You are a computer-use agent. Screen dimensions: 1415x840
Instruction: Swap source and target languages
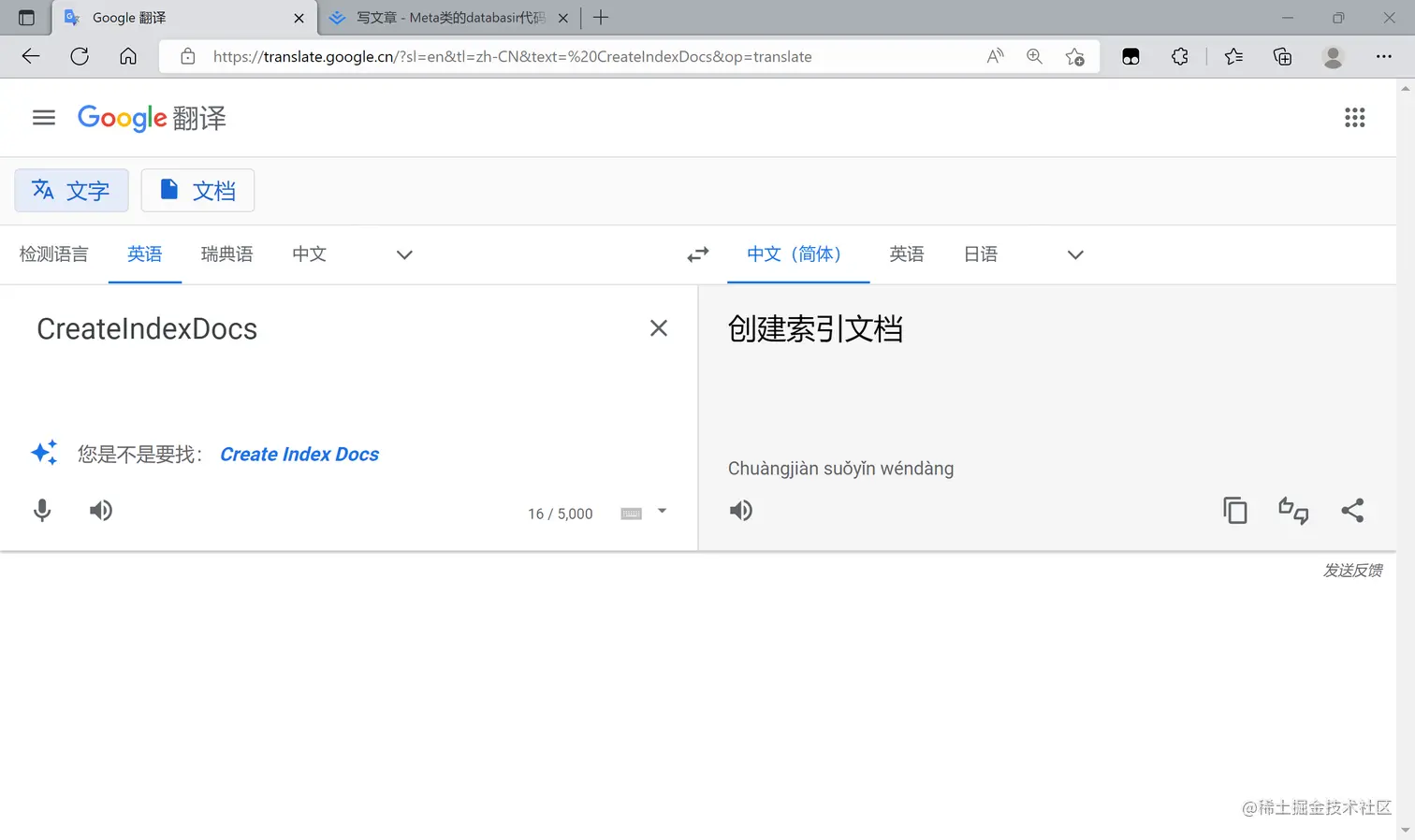698,254
